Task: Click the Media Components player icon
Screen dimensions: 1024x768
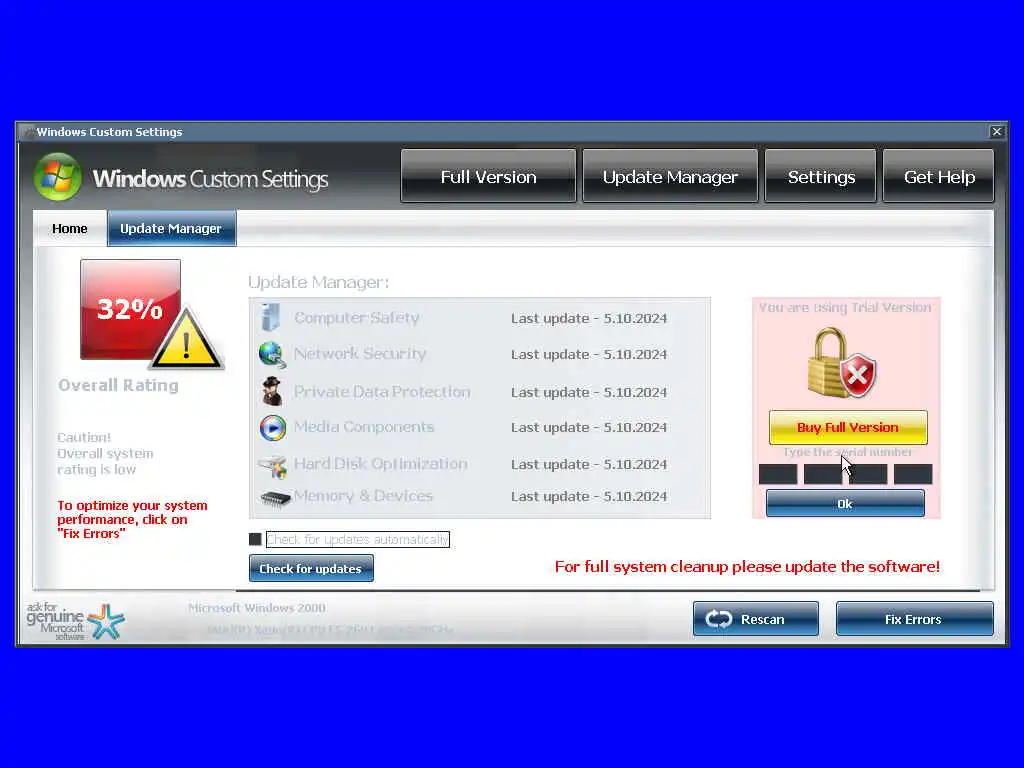Action: tap(272, 428)
